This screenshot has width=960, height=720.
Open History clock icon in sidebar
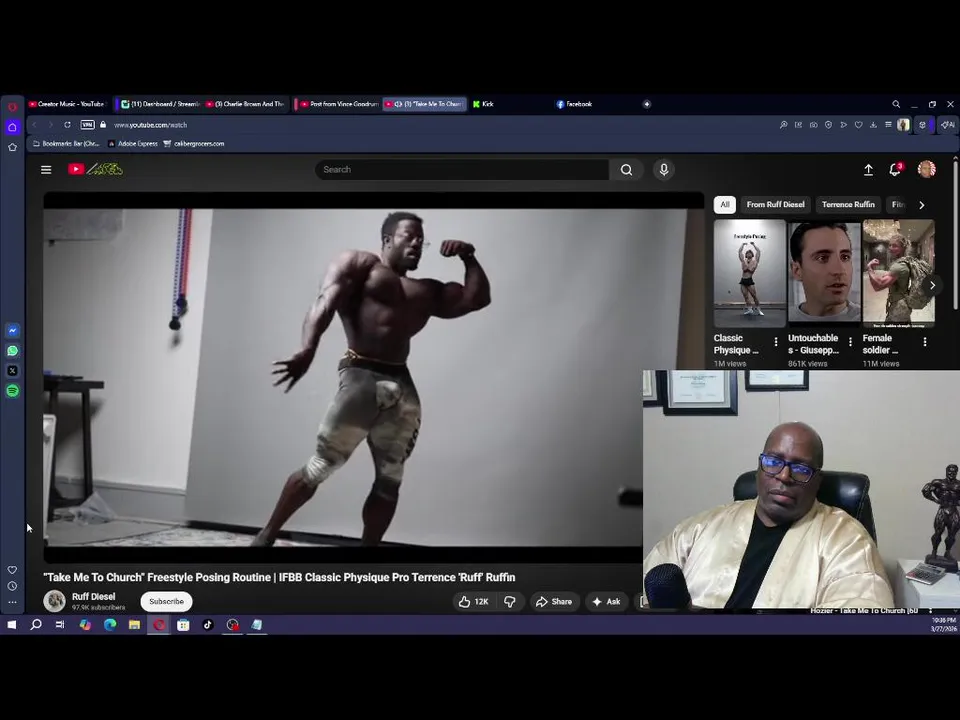click(x=12, y=586)
